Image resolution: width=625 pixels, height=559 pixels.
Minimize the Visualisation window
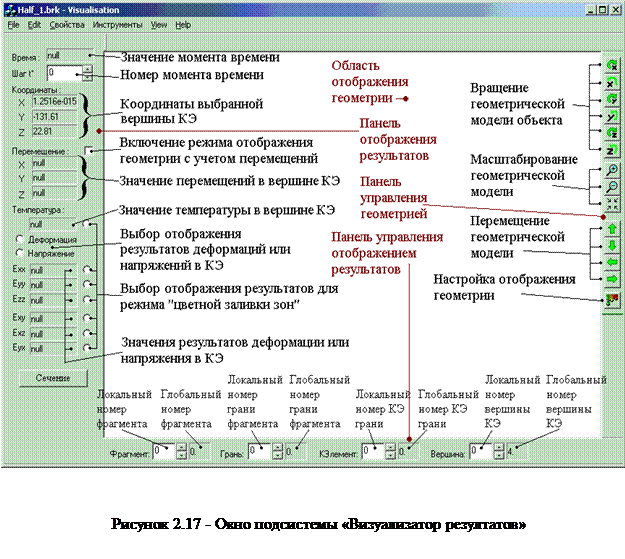[x=590, y=10]
